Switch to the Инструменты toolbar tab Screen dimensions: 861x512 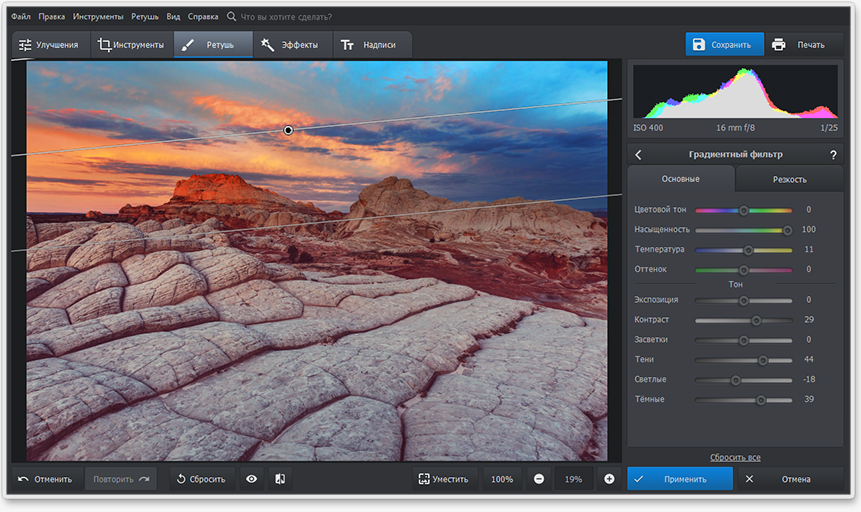(x=132, y=44)
